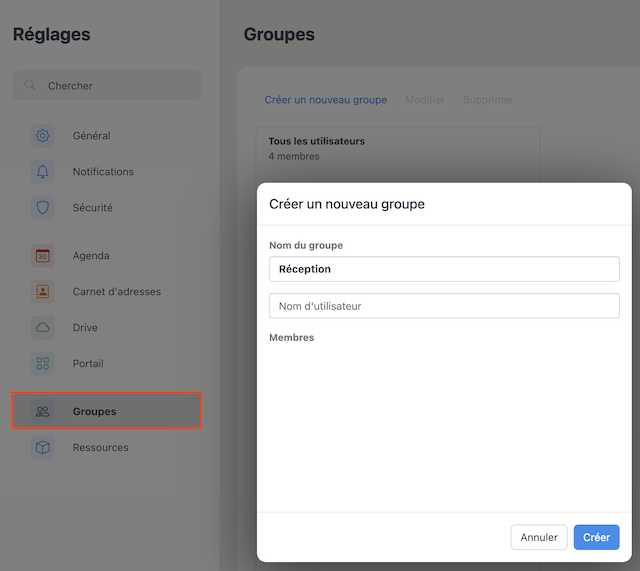Open Général settings

(107, 136)
